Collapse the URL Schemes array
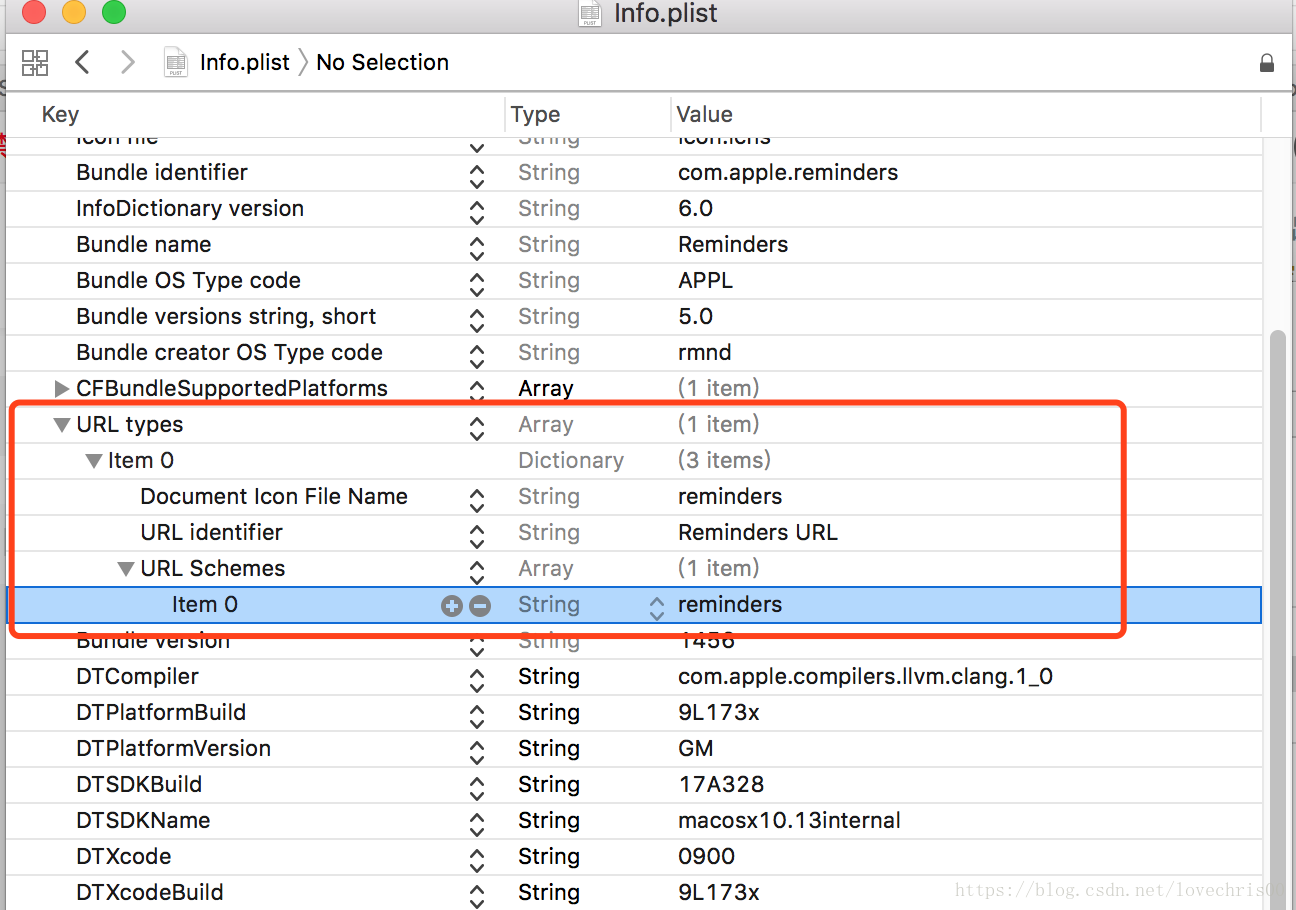The image size is (1296, 910). point(126,569)
